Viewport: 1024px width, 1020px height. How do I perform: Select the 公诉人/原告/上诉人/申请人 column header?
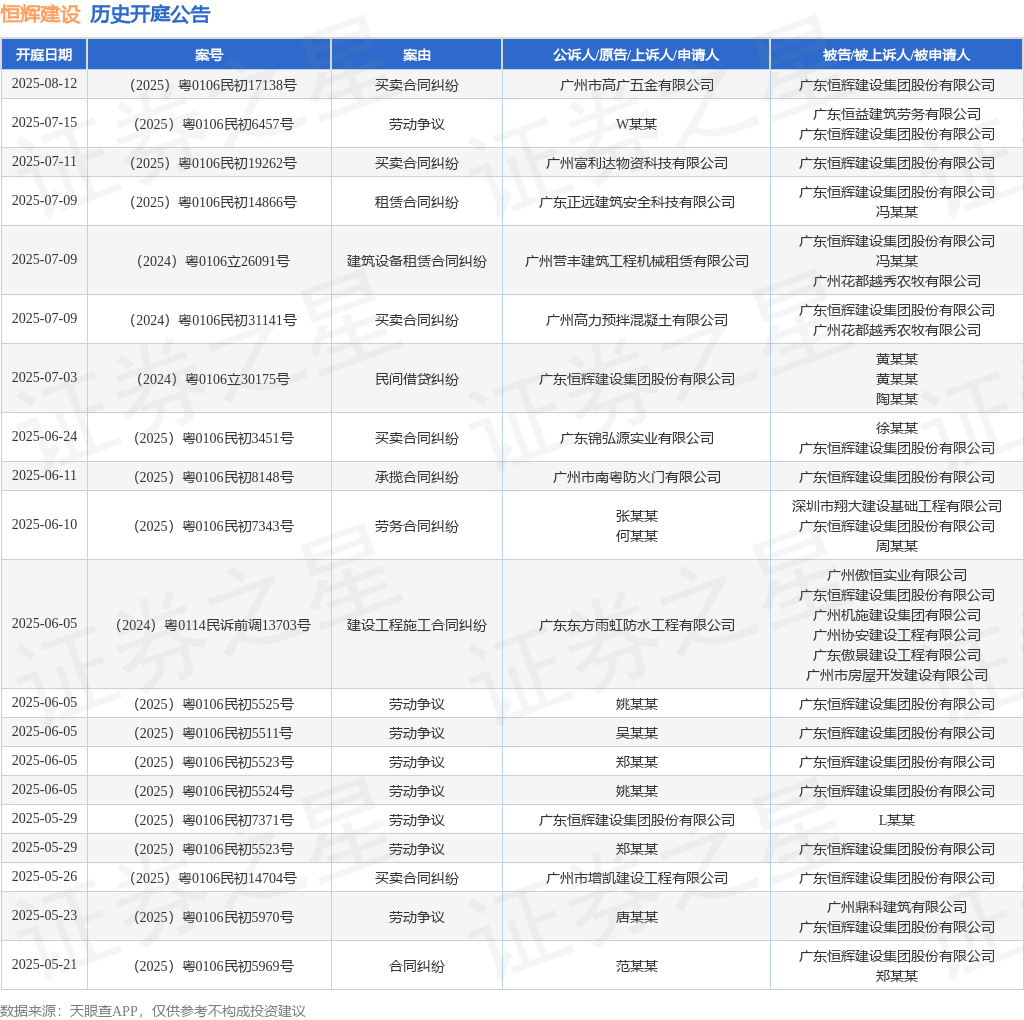click(x=636, y=55)
